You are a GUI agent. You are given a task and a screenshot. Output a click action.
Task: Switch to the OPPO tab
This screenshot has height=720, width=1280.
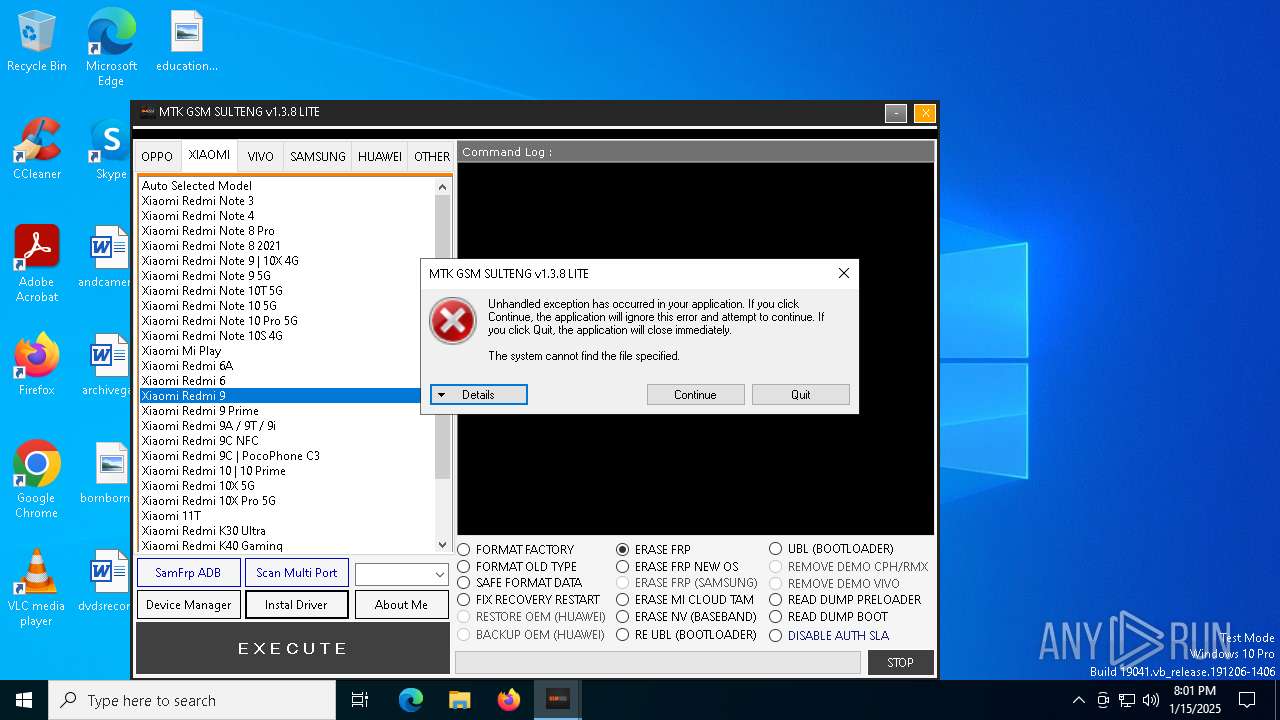coord(157,157)
